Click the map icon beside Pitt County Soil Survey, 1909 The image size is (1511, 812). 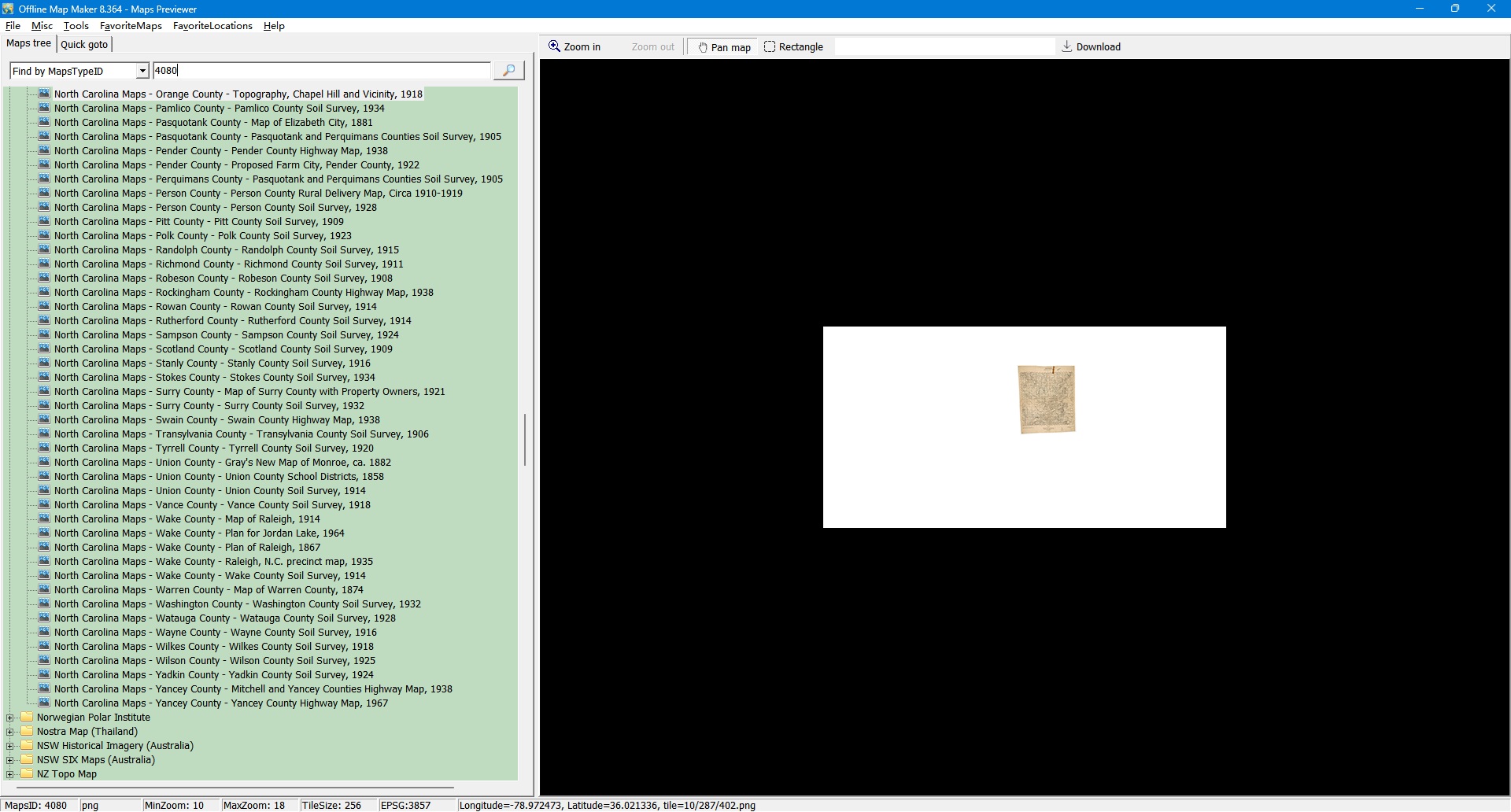click(x=44, y=222)
